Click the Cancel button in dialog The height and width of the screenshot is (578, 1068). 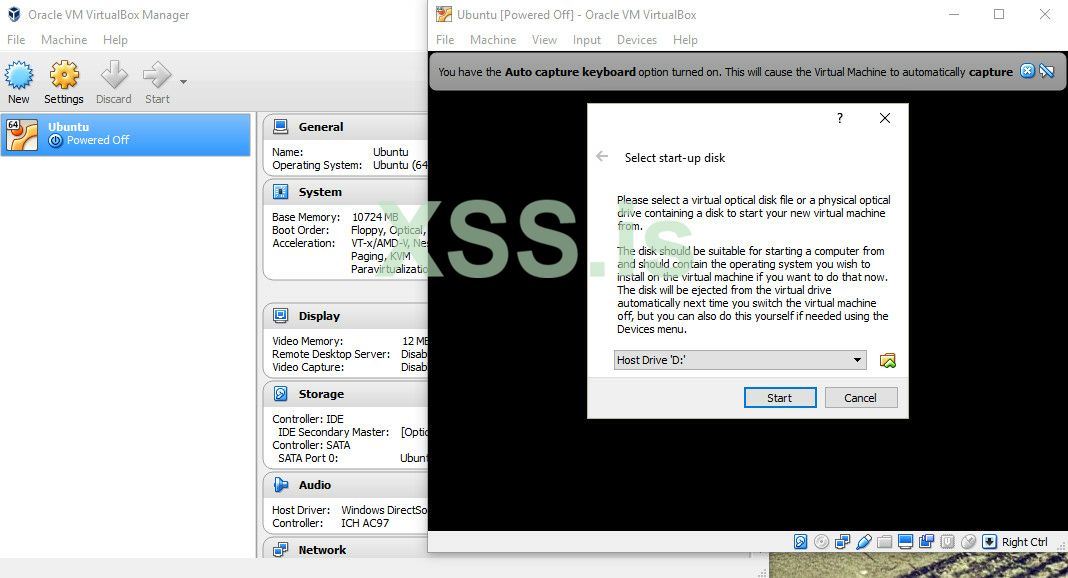(x=860, y=398)
